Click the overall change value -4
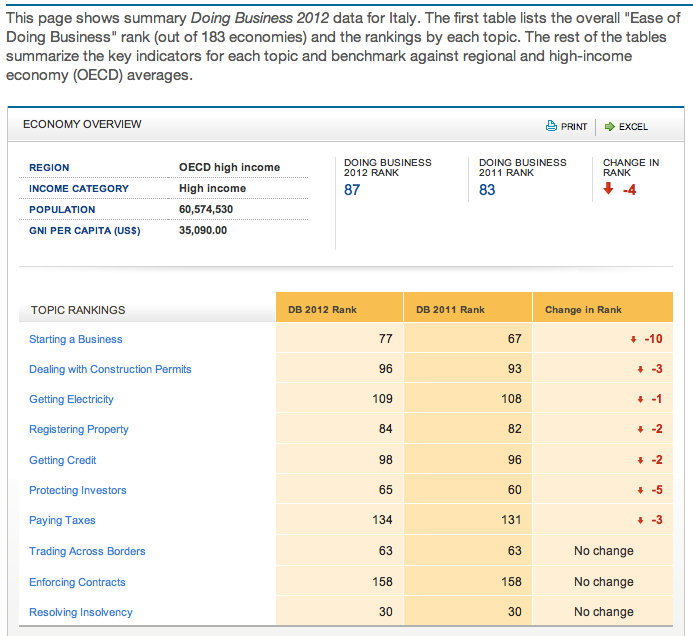 tap(629, 190)
